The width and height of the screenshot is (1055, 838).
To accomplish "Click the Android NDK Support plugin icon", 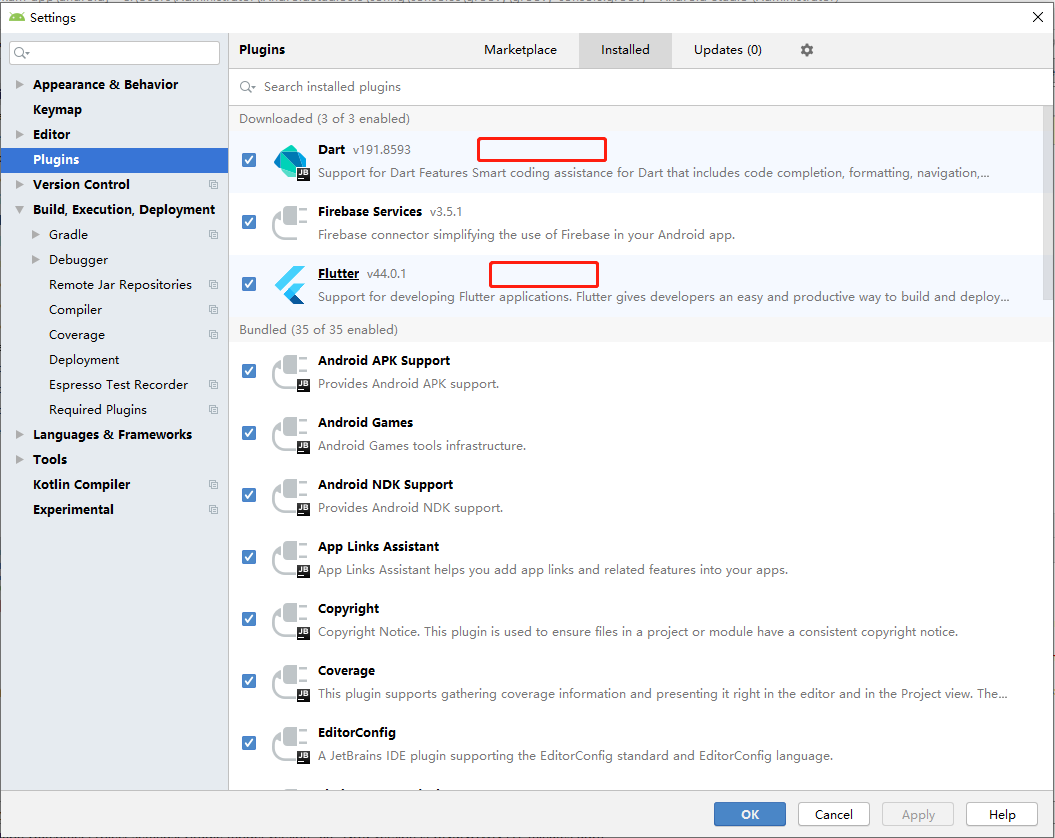I will (290, 496).
